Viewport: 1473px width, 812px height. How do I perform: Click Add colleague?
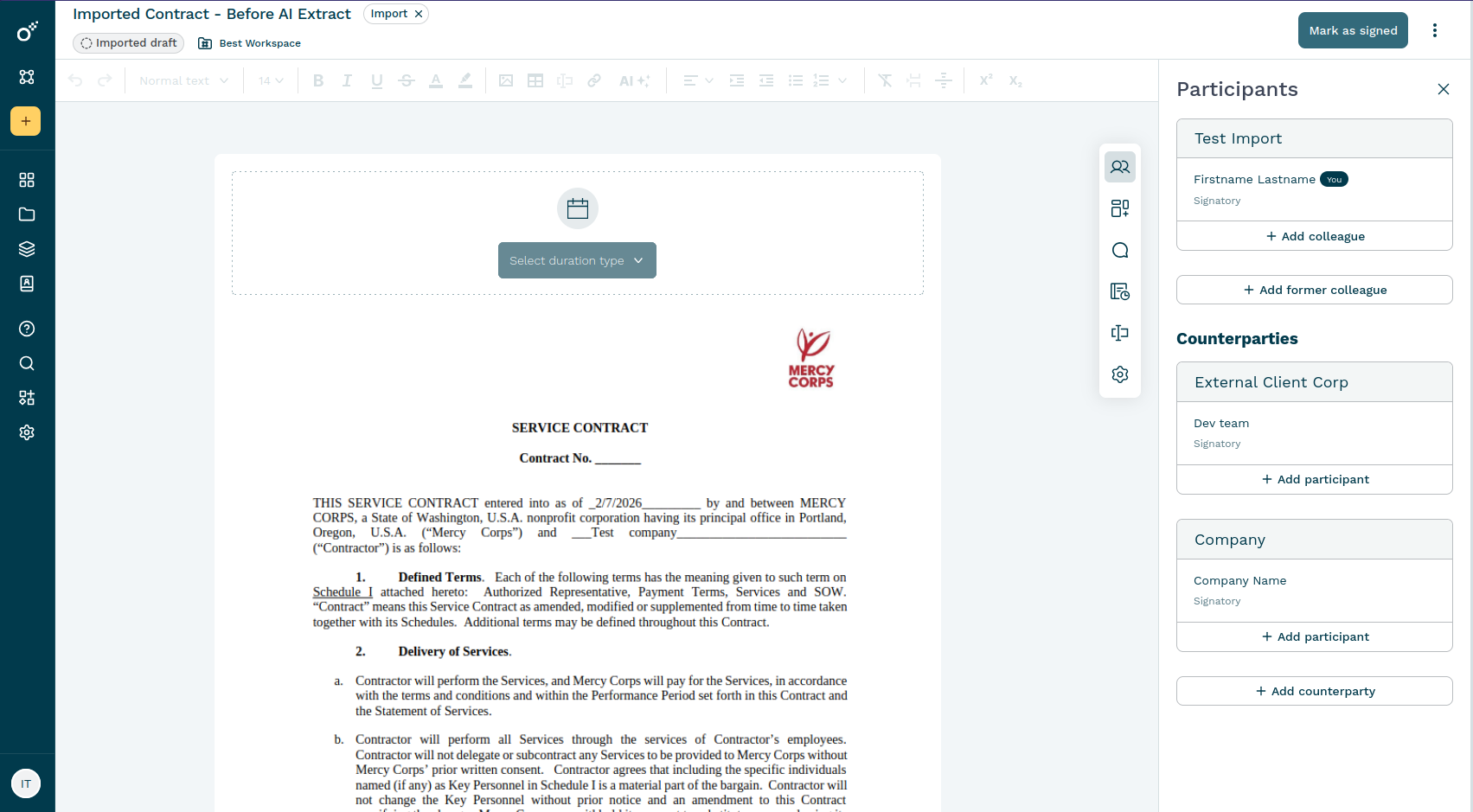[1315, 236]
